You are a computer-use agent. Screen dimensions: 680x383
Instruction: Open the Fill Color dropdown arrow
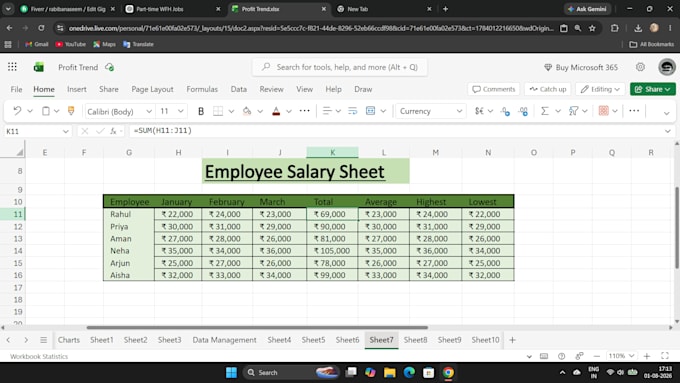coord(260,111)
